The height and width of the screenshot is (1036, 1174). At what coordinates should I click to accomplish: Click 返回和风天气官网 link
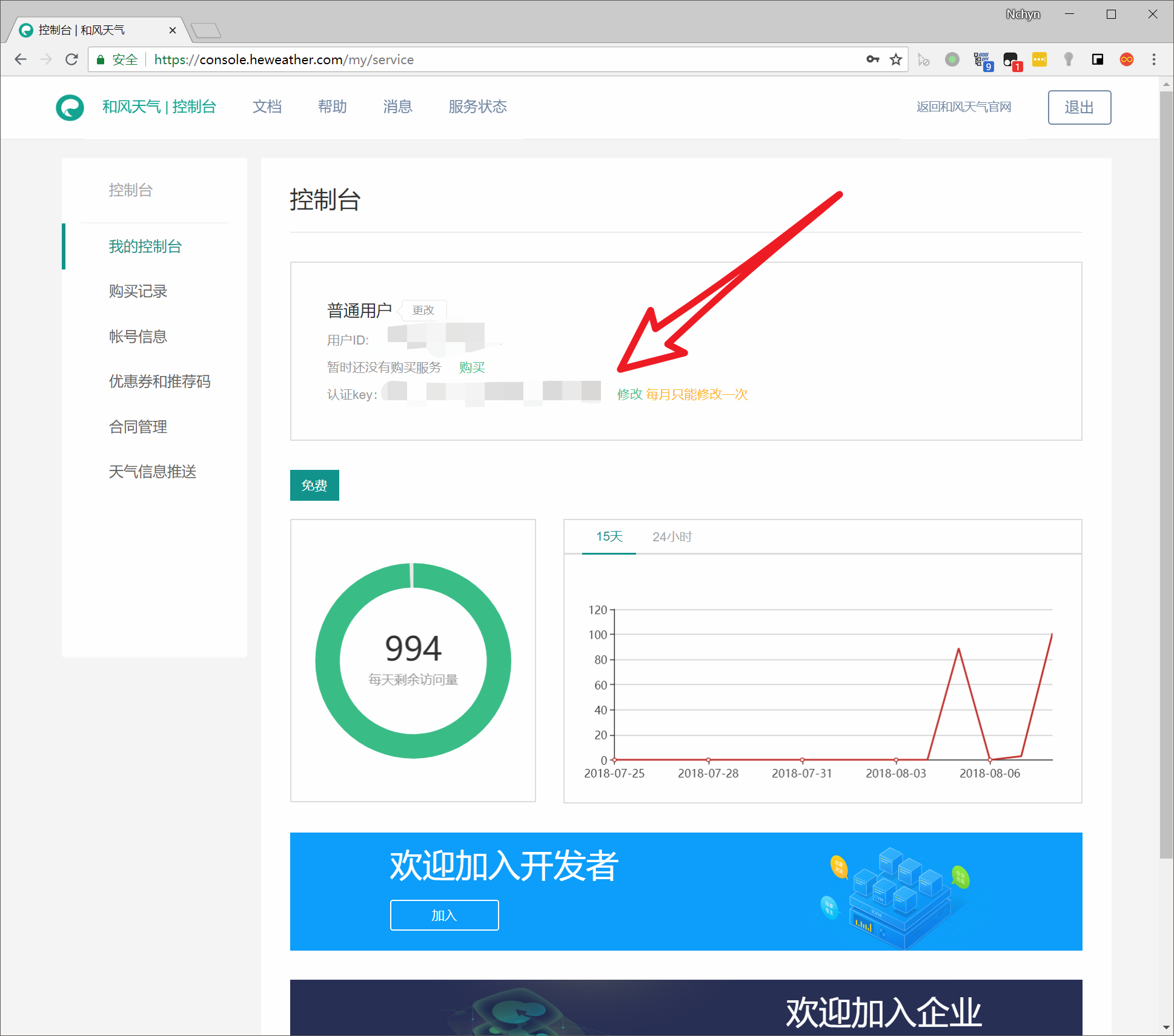click(x=964, y=107)
